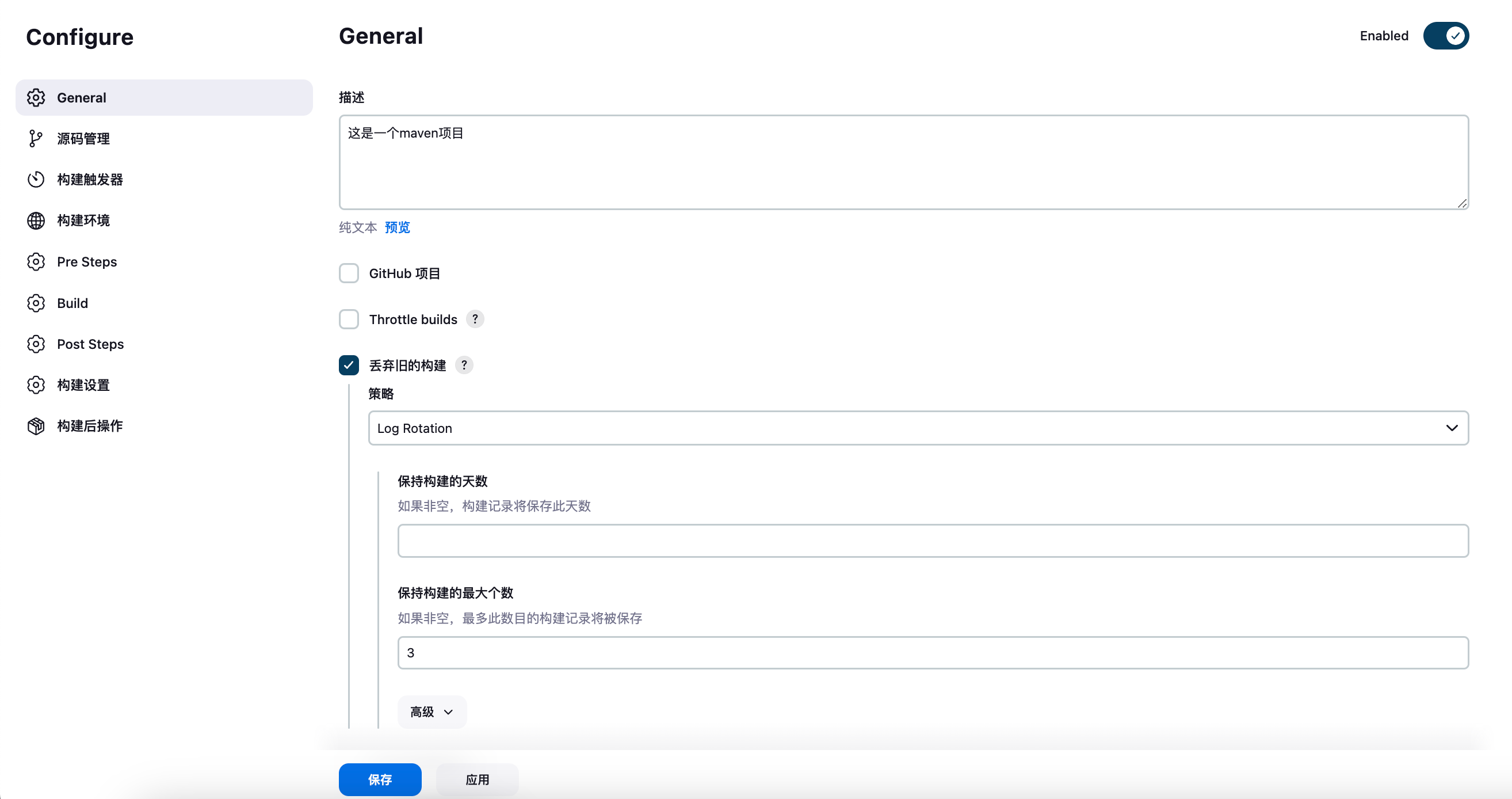Image resolution: width=1512 pixels, height=799 pixels.
Task: Open help icon next to 丢弃旧的构建
Action: 464,365
